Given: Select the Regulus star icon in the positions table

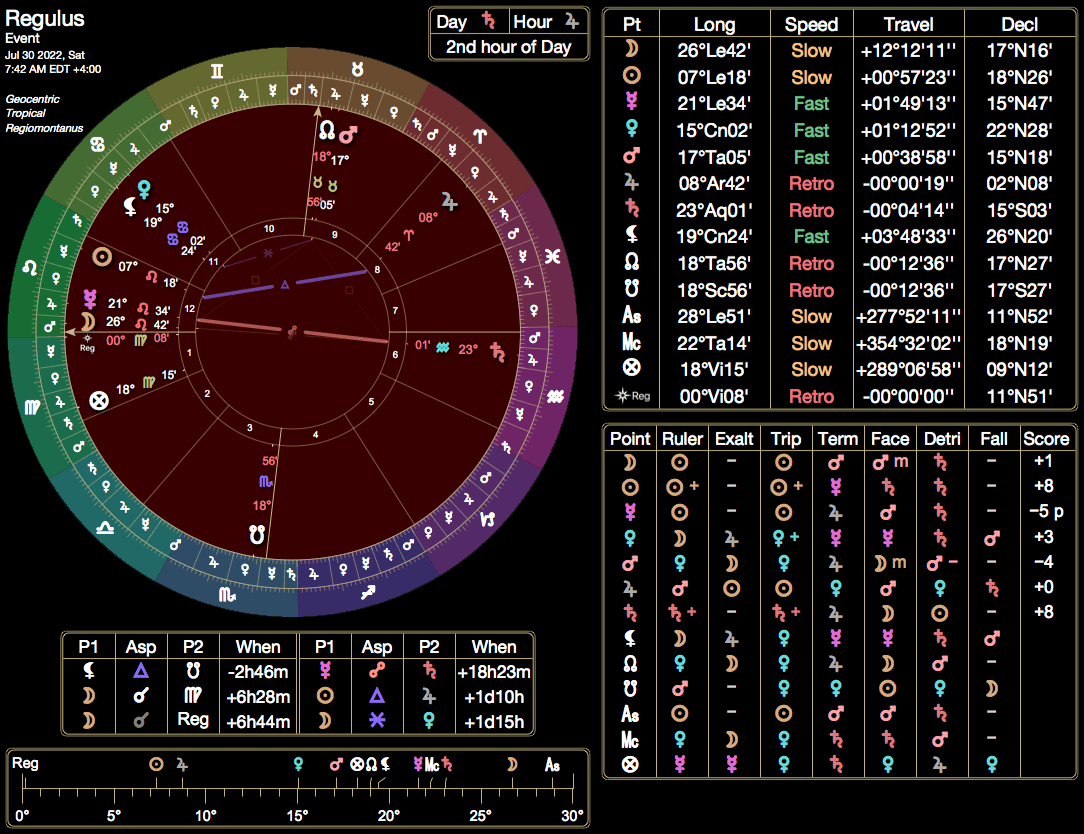Looking at the screenshot, I should point(624,395).
